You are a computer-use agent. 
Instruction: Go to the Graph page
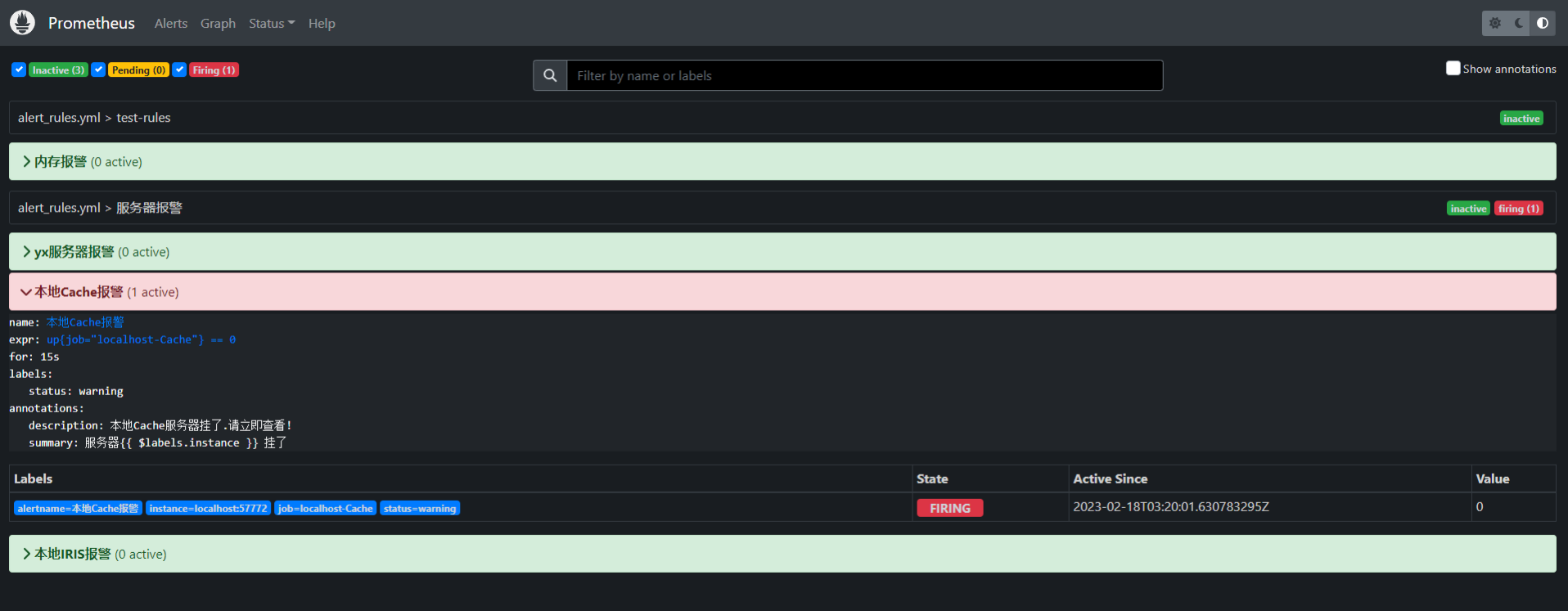pos(218,24)
